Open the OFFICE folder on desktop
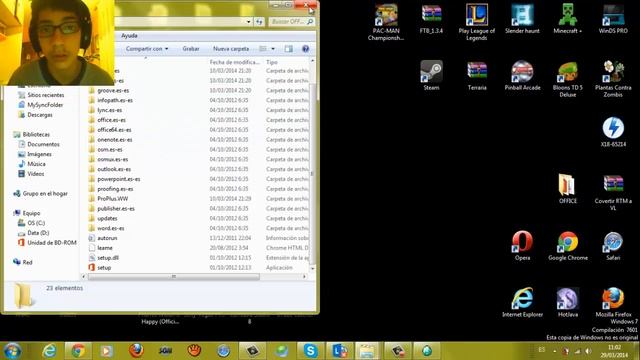This screenshot has height=360, width=640. click(x=568, y=189)
